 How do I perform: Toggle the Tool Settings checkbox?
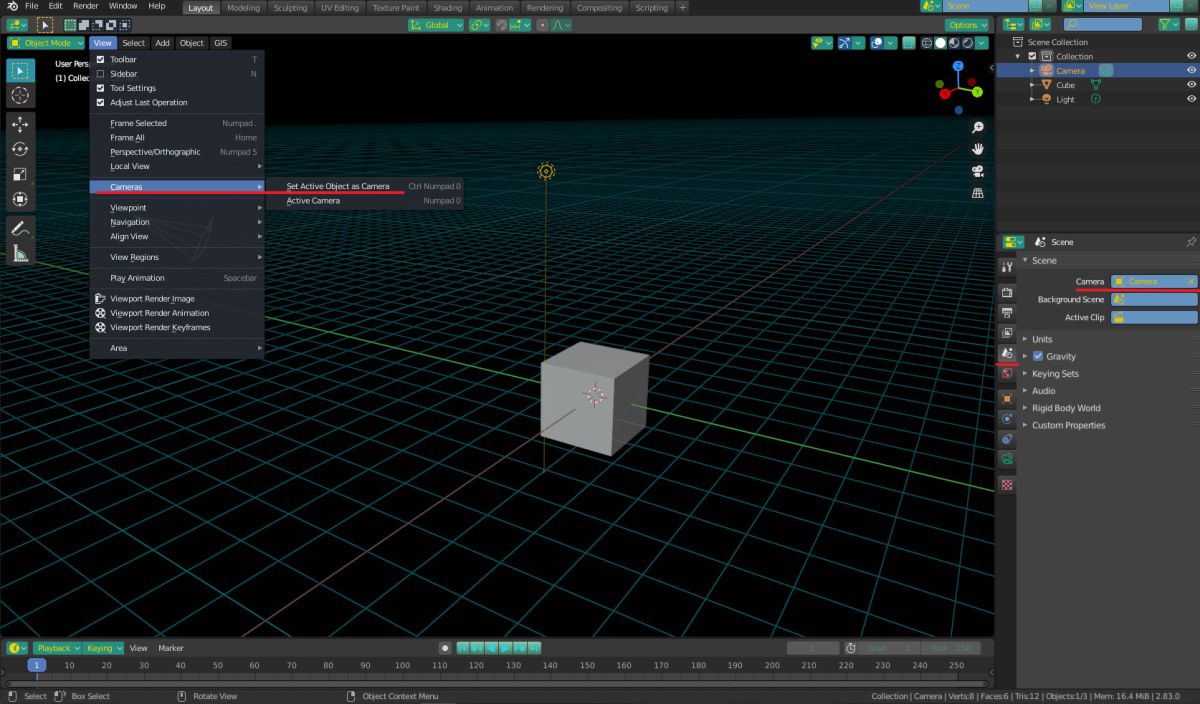100,88
